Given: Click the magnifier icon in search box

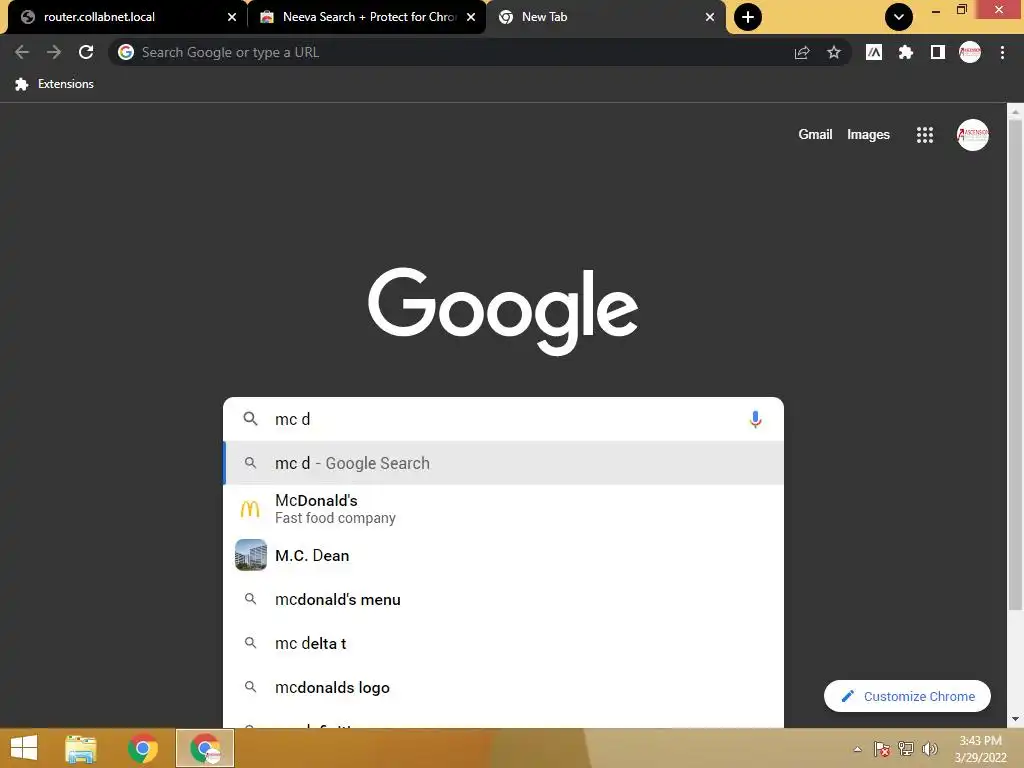Looking at the screenshot, I should 250,419.
